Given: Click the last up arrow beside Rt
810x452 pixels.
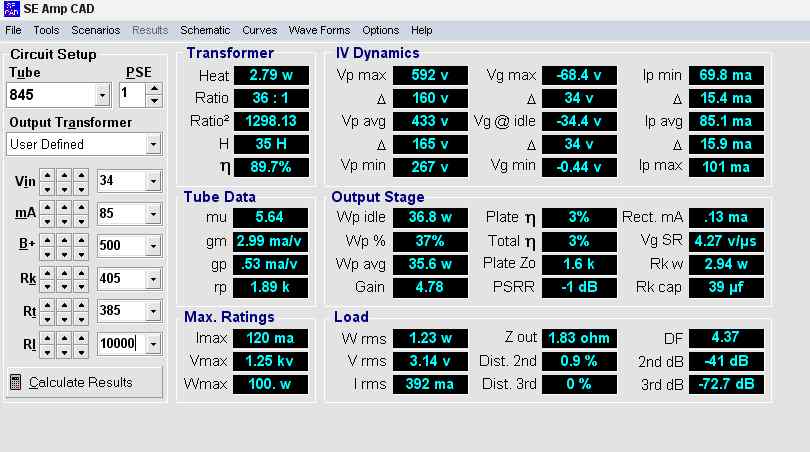Looking at the screenshot, I should click(81, 305).
